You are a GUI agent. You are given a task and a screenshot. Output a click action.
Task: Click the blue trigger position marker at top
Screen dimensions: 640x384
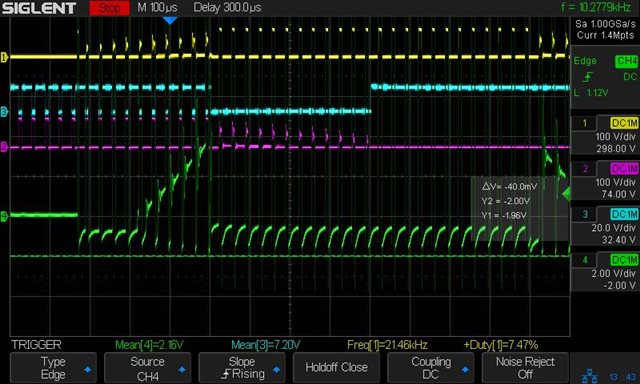point(170,20)
